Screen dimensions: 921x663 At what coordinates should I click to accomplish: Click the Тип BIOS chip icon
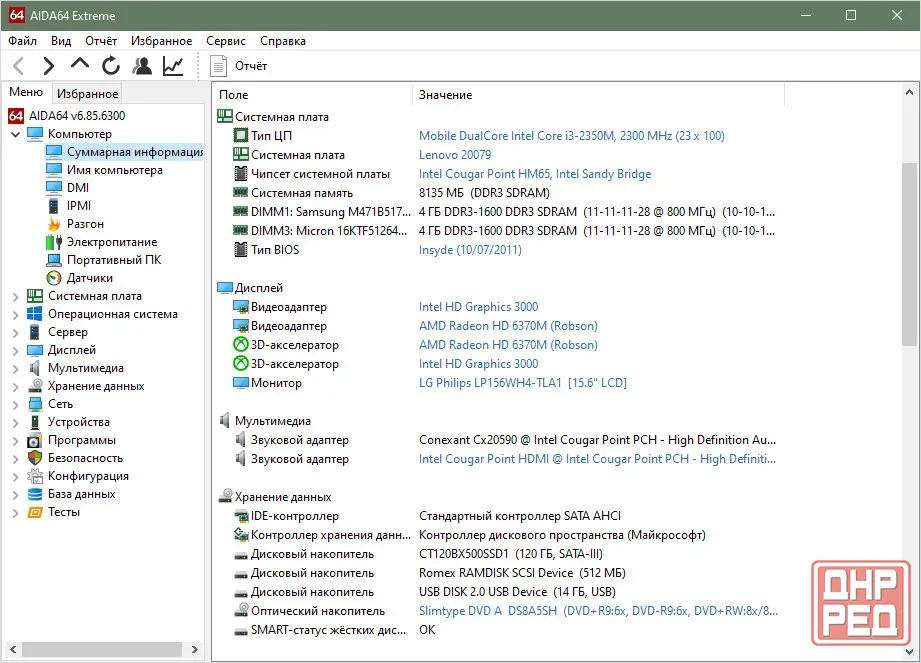[241, 250]
